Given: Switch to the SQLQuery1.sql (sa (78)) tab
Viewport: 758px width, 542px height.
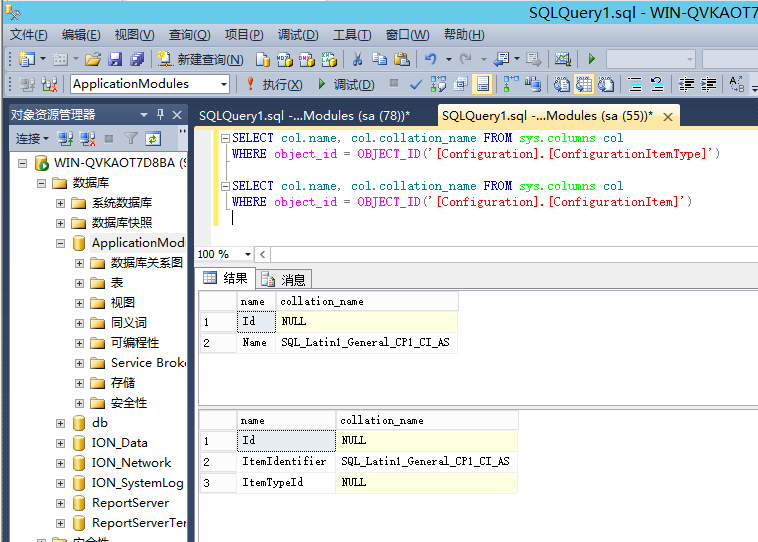Looking at the screenshot, I should click(305, 116).
